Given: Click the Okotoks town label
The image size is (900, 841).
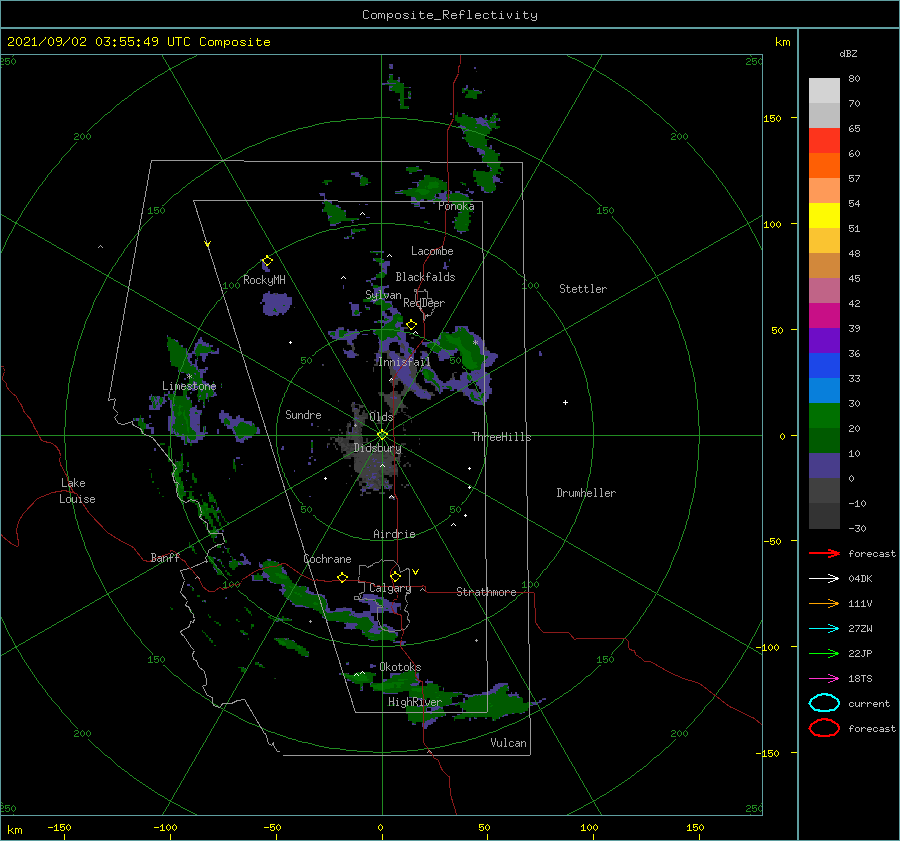Looking at the screenshot, I should 400,667.
